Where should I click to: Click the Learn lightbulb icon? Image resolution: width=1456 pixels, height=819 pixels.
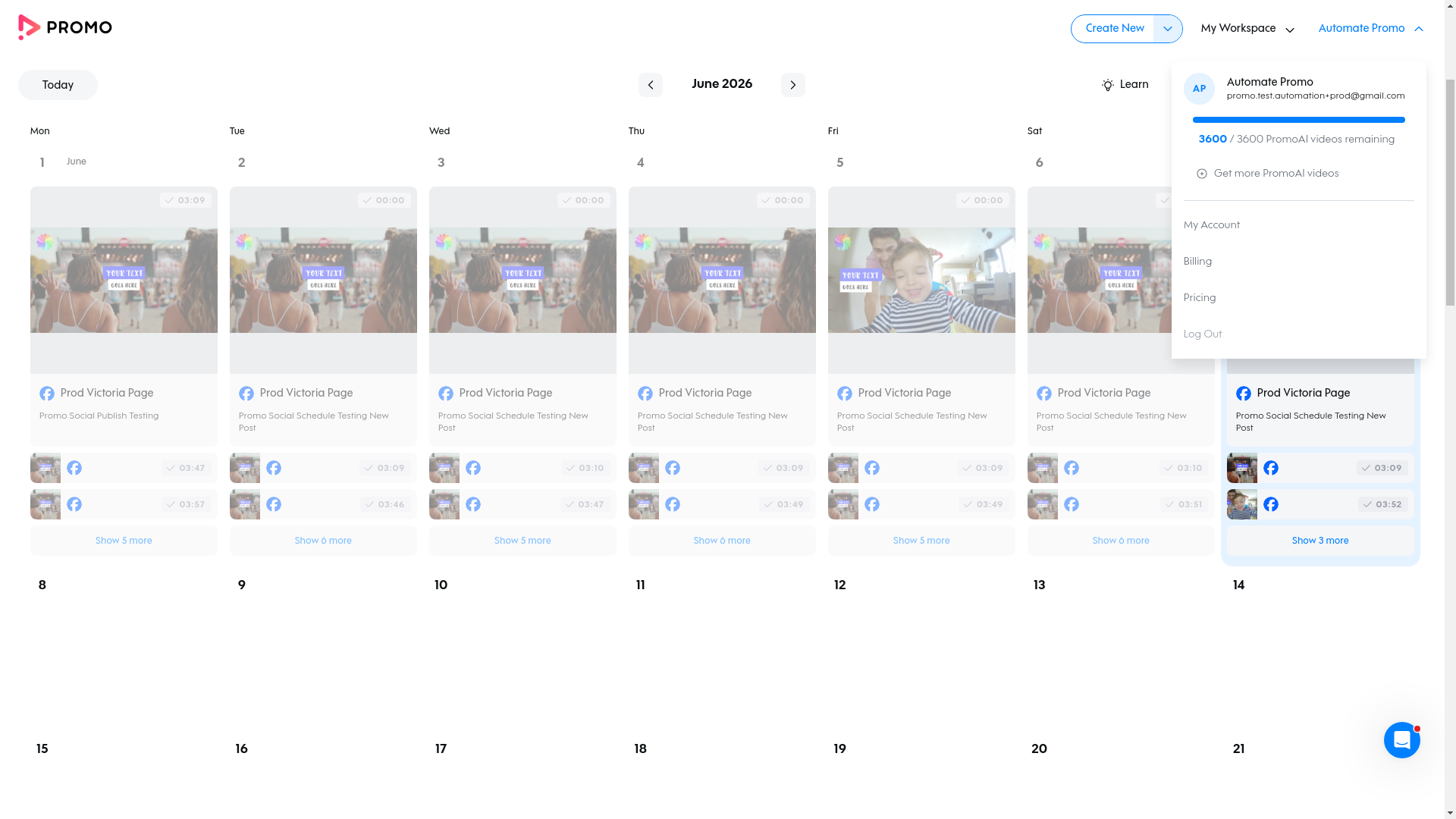[x=1107, y=85]
